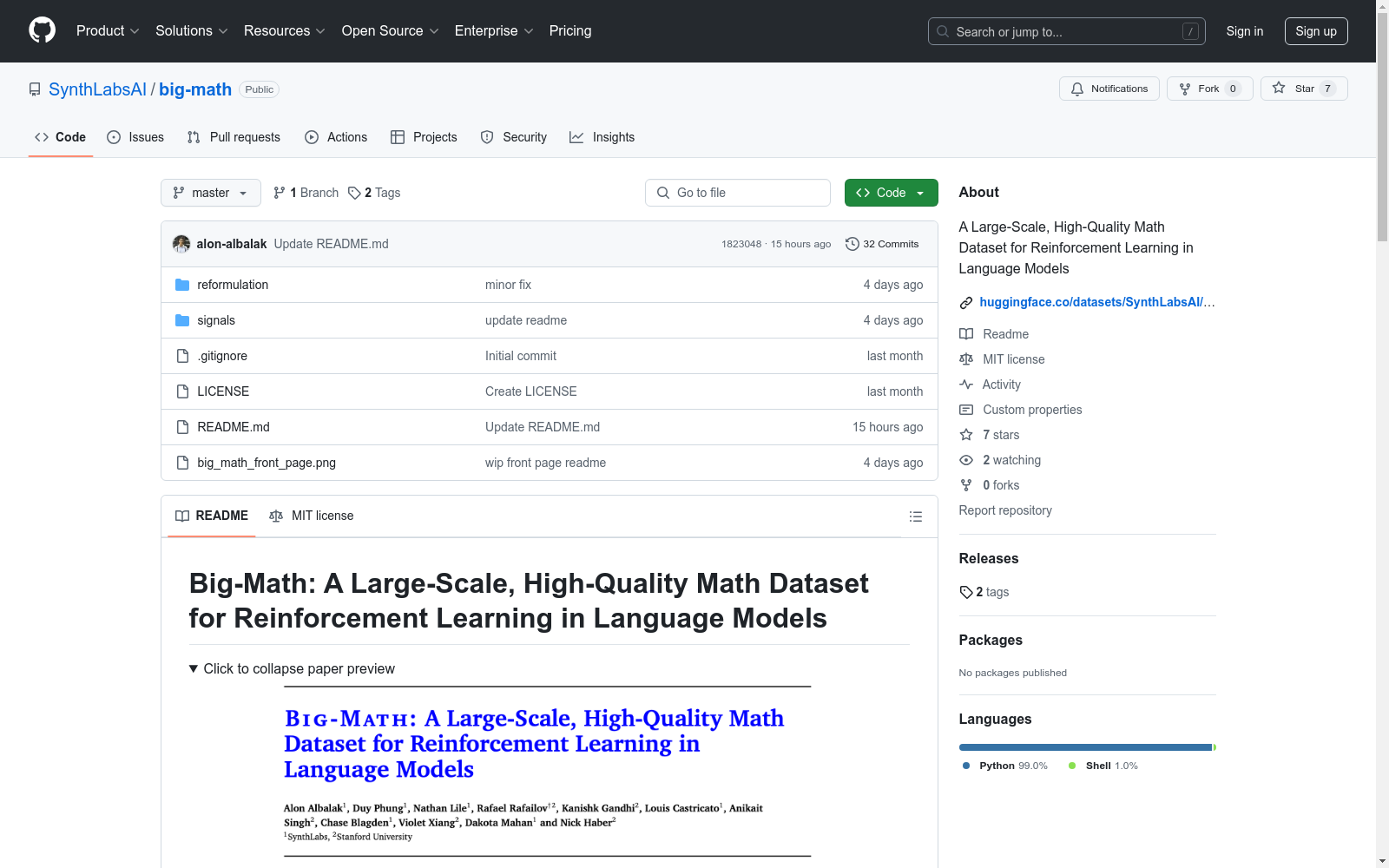Open the SynthLabsAI organization link

tap(97, 89)
